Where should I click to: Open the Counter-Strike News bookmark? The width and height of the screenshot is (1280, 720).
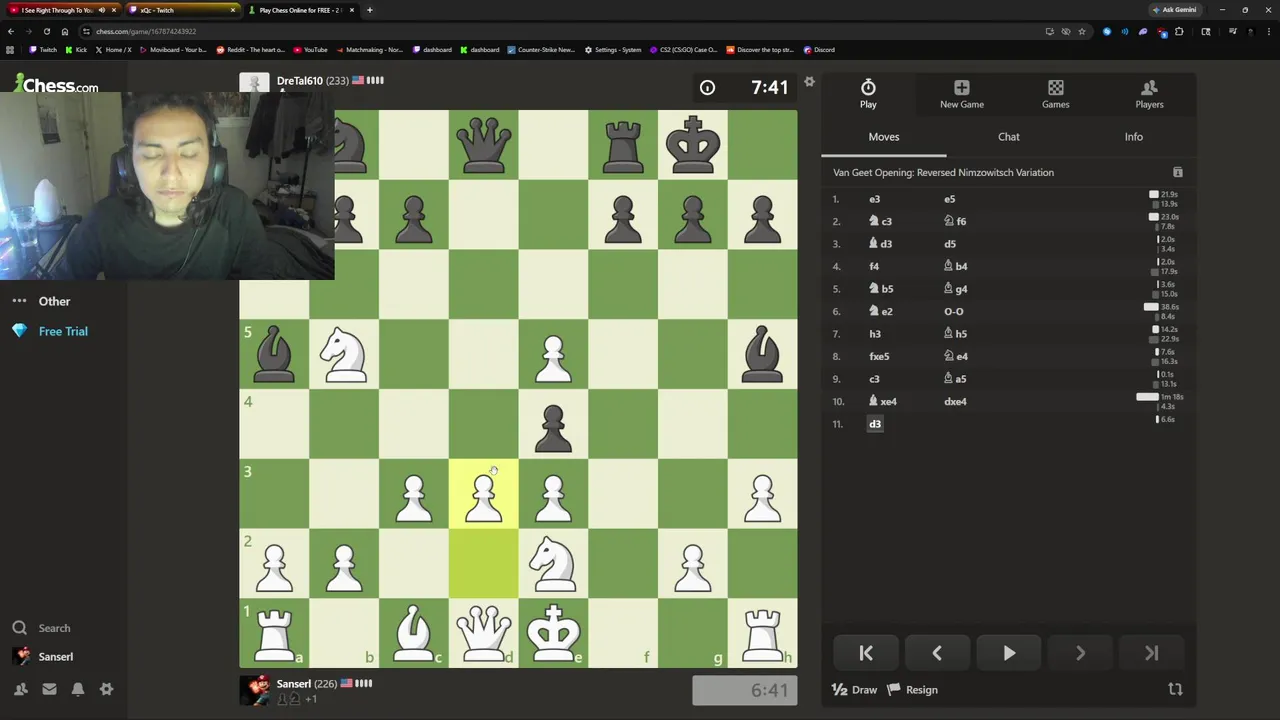[x=541, y=50]
